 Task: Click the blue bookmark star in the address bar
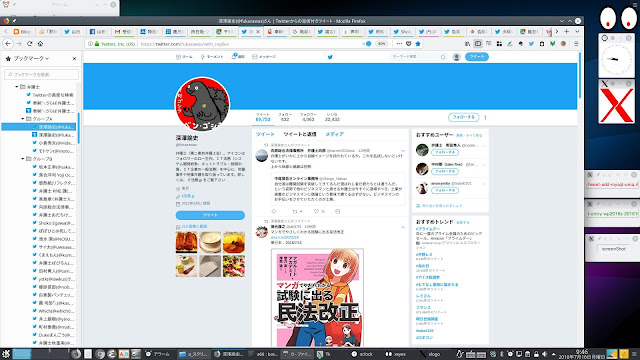coord(418,44)
